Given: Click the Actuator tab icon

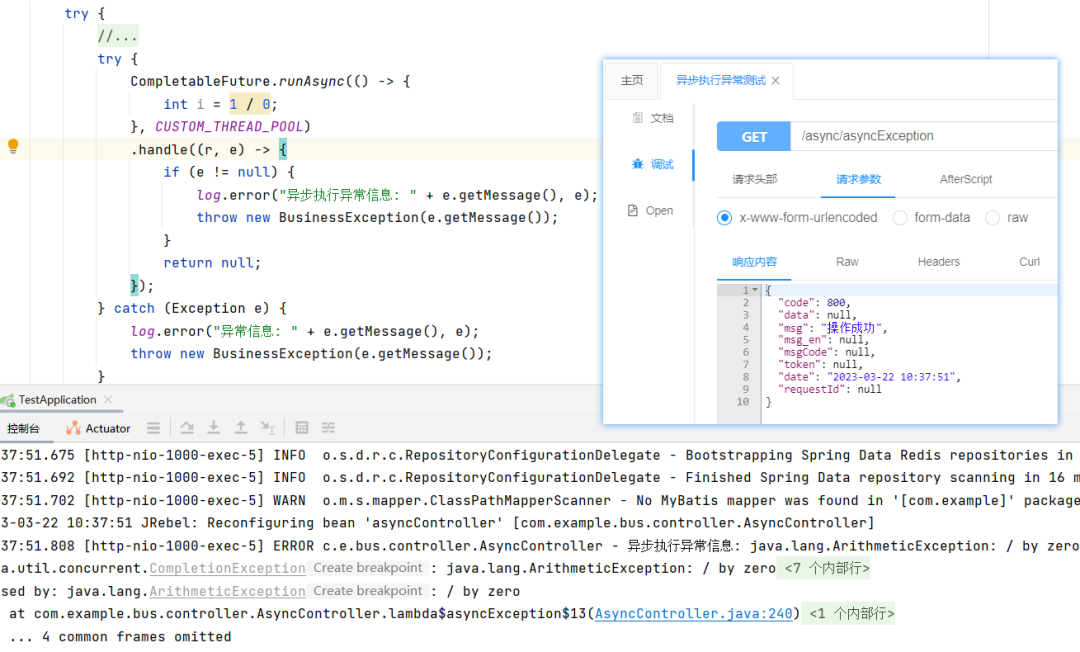Looking at the screenshot, I should point(73,428).
